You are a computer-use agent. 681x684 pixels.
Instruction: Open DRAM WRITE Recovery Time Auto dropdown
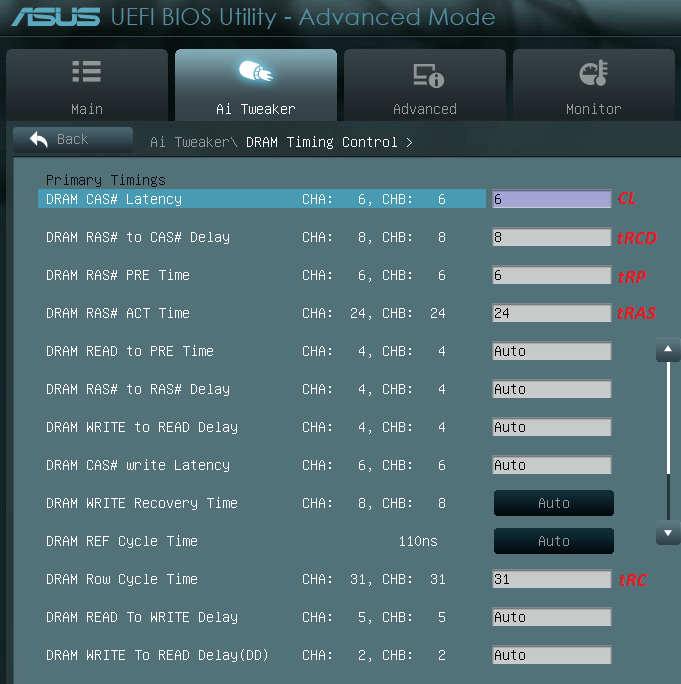pyautogui.click(x=553, y=503)
